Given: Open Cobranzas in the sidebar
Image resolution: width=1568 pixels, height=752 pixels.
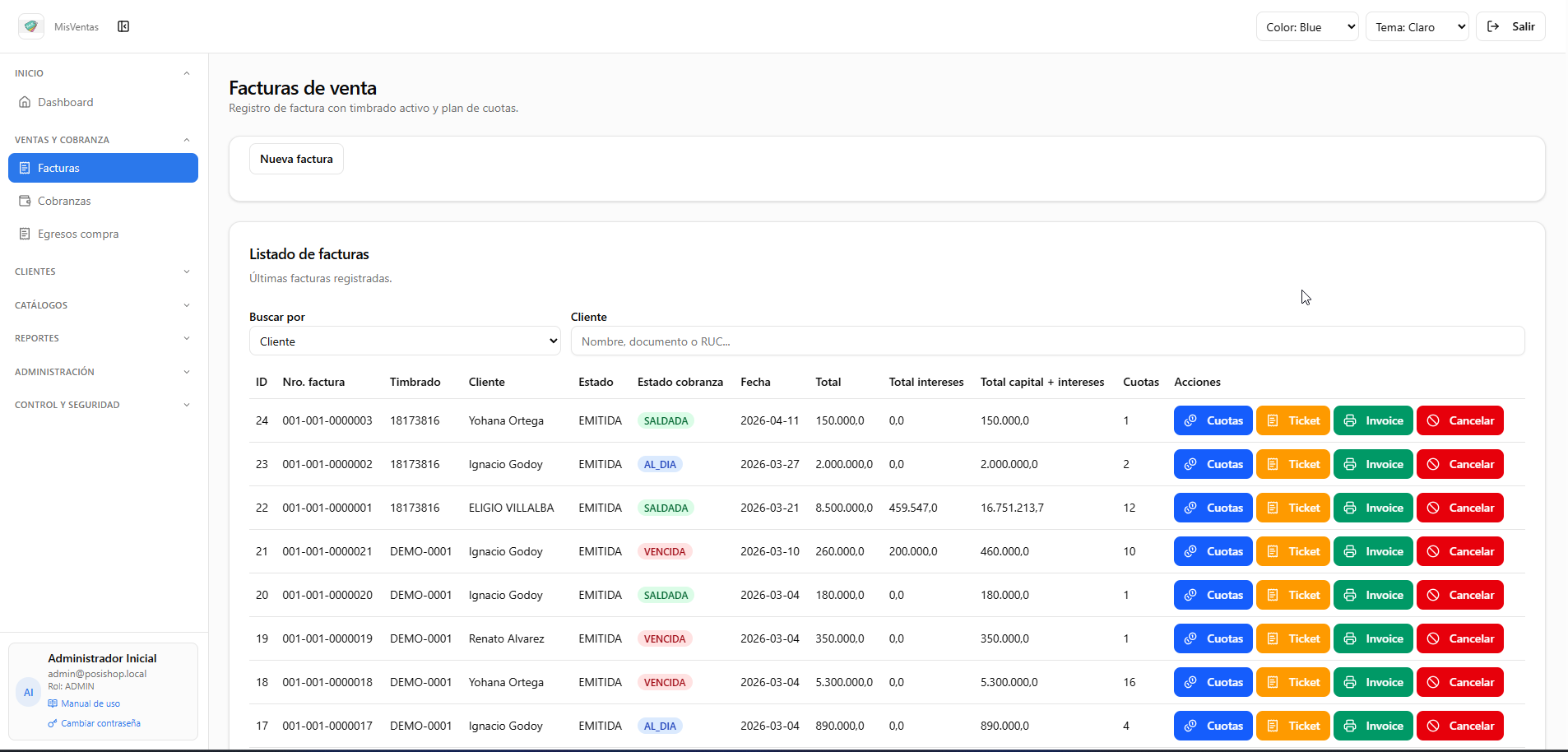Looking at the screenshot, I should 103,201.
